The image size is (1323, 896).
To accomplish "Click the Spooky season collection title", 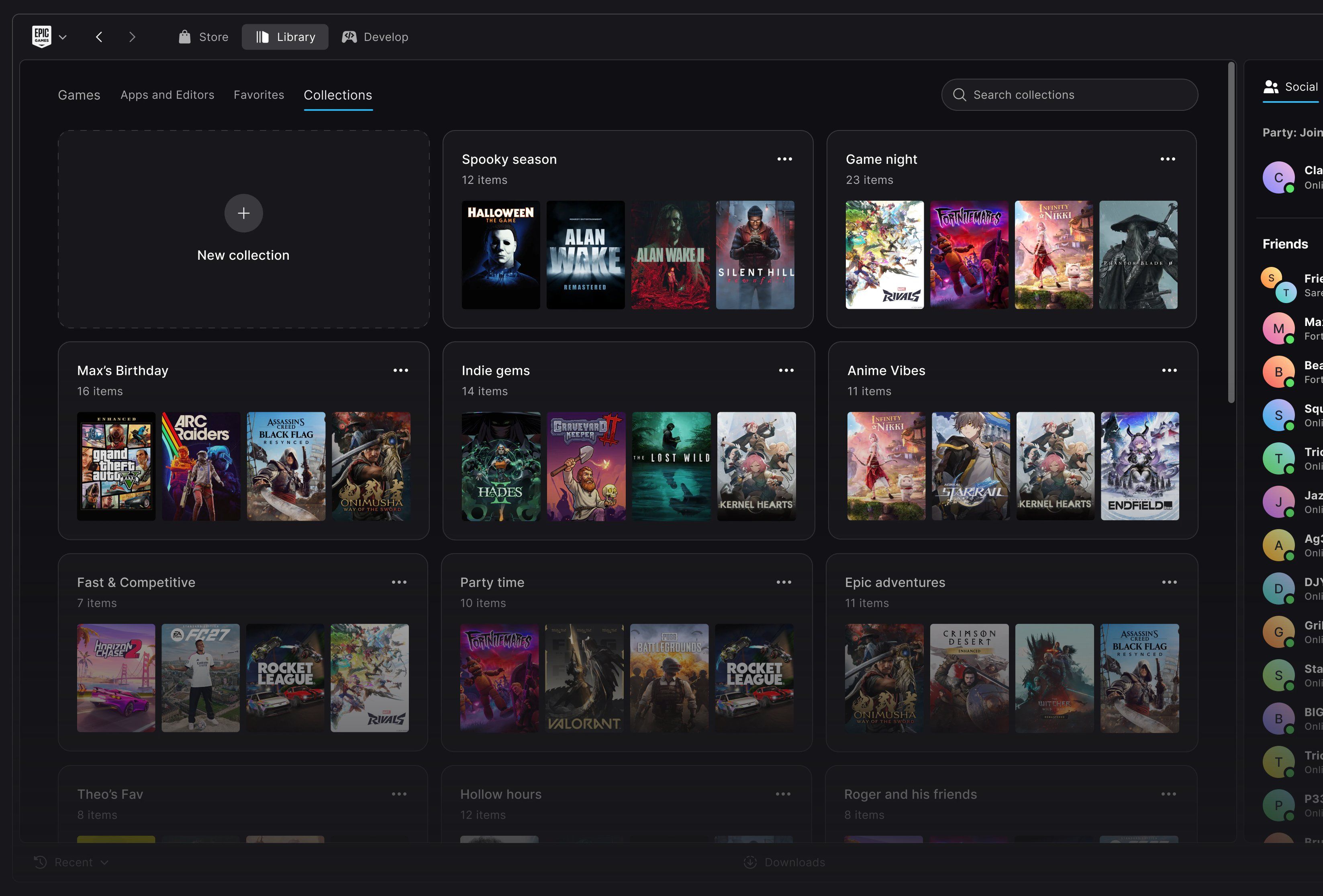I will pyautogui.click(x=510, y=159).
